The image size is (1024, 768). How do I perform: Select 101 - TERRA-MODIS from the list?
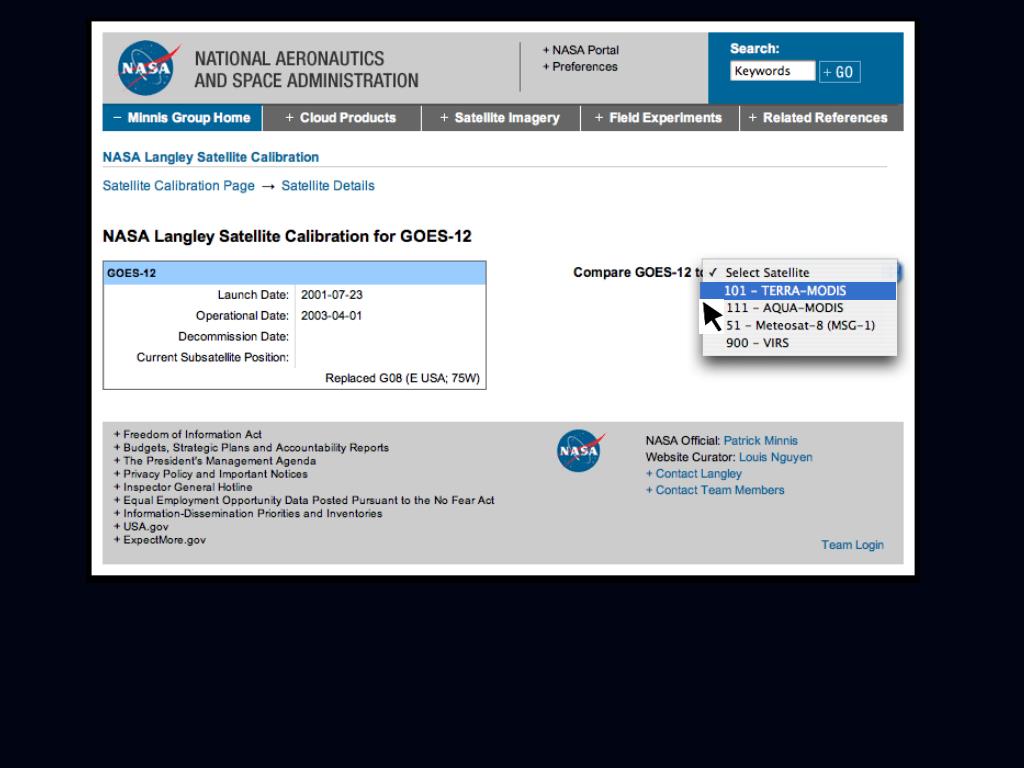click(798, 291)
